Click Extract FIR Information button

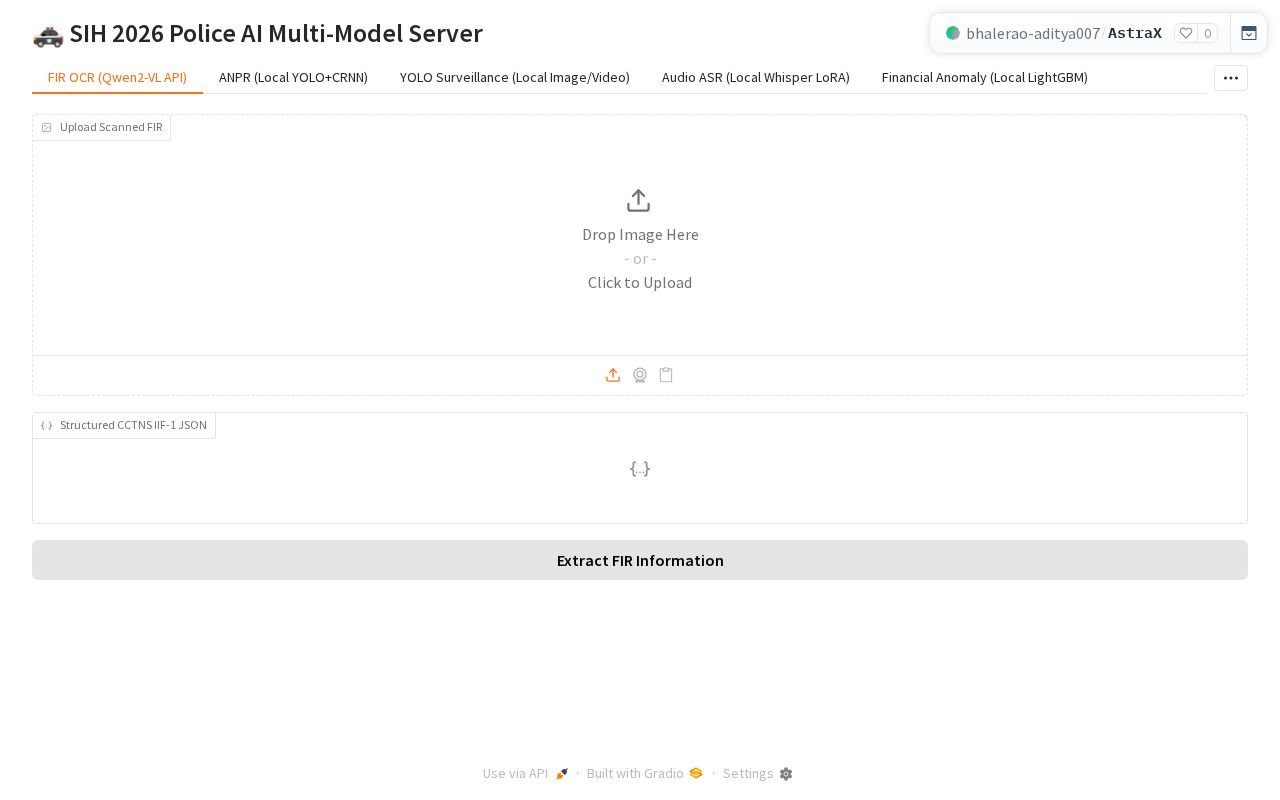coord(640,560)
